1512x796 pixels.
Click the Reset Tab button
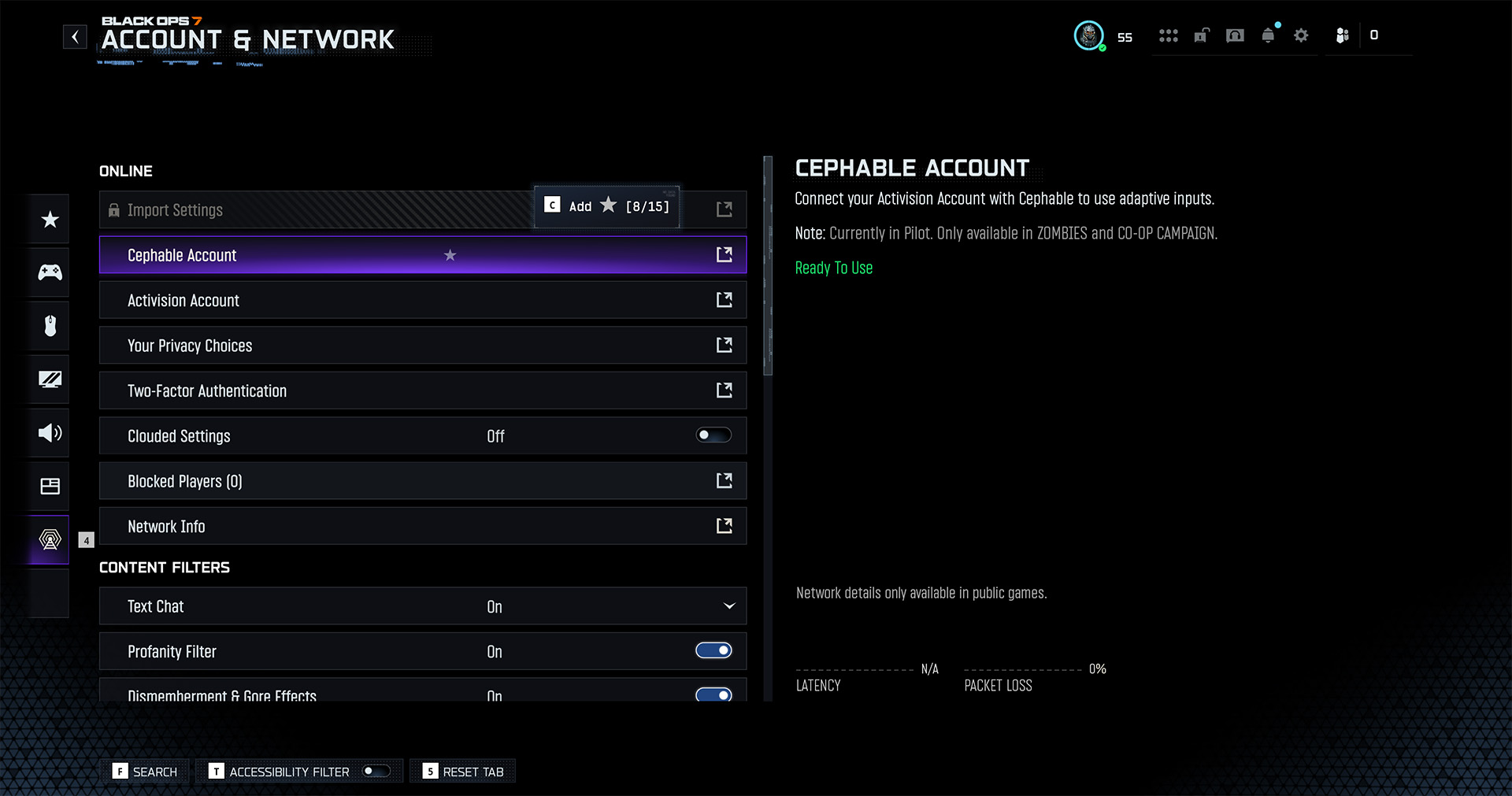(463, 772)
